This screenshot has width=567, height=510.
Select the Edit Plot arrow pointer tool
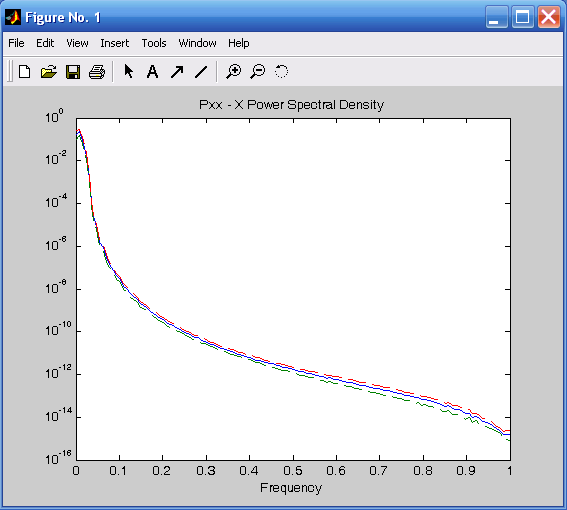click(128, 71)
